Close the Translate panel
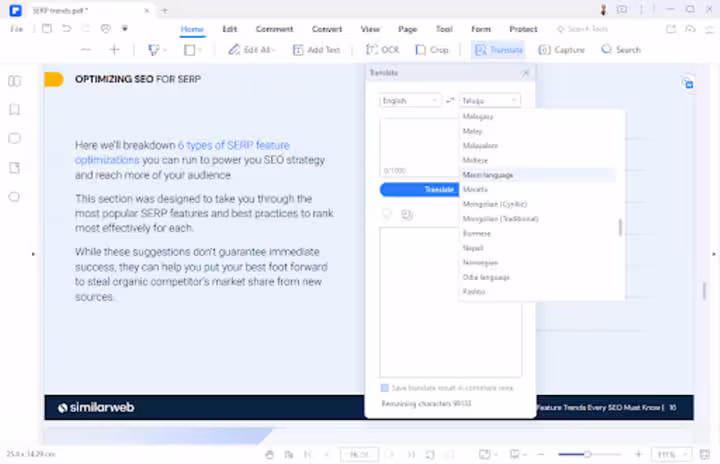 [x=526, y=73]
